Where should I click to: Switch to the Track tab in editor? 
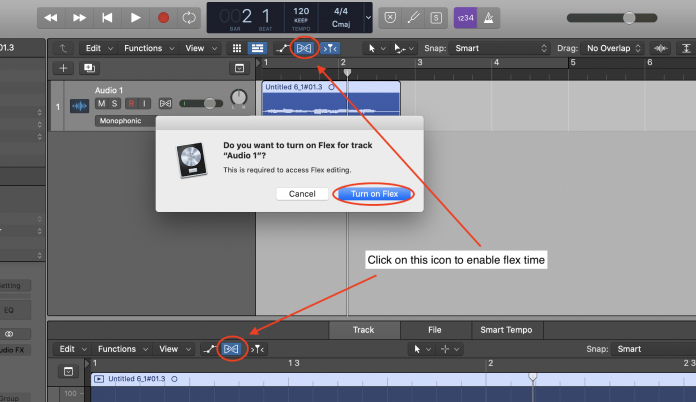(364, 330)
